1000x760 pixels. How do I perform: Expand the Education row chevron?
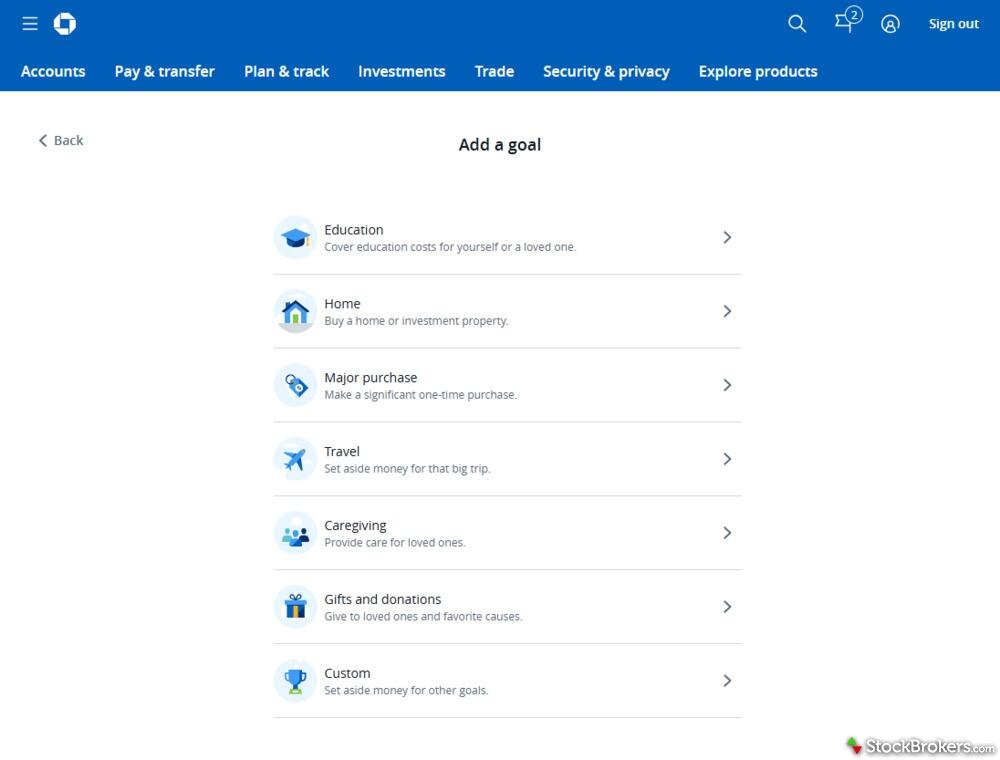point(727,237)
